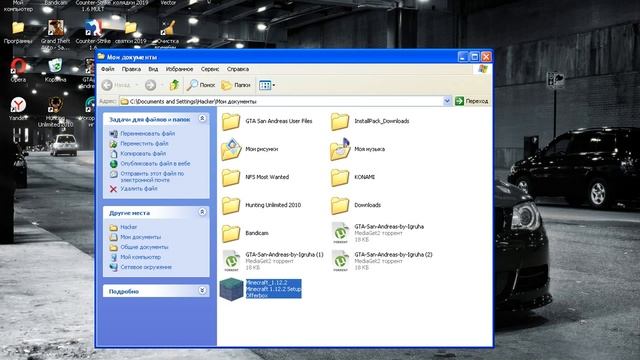Click Переименовать файл link
The image size is (640, 360).
pyautogui.click(x=147, y=133)
